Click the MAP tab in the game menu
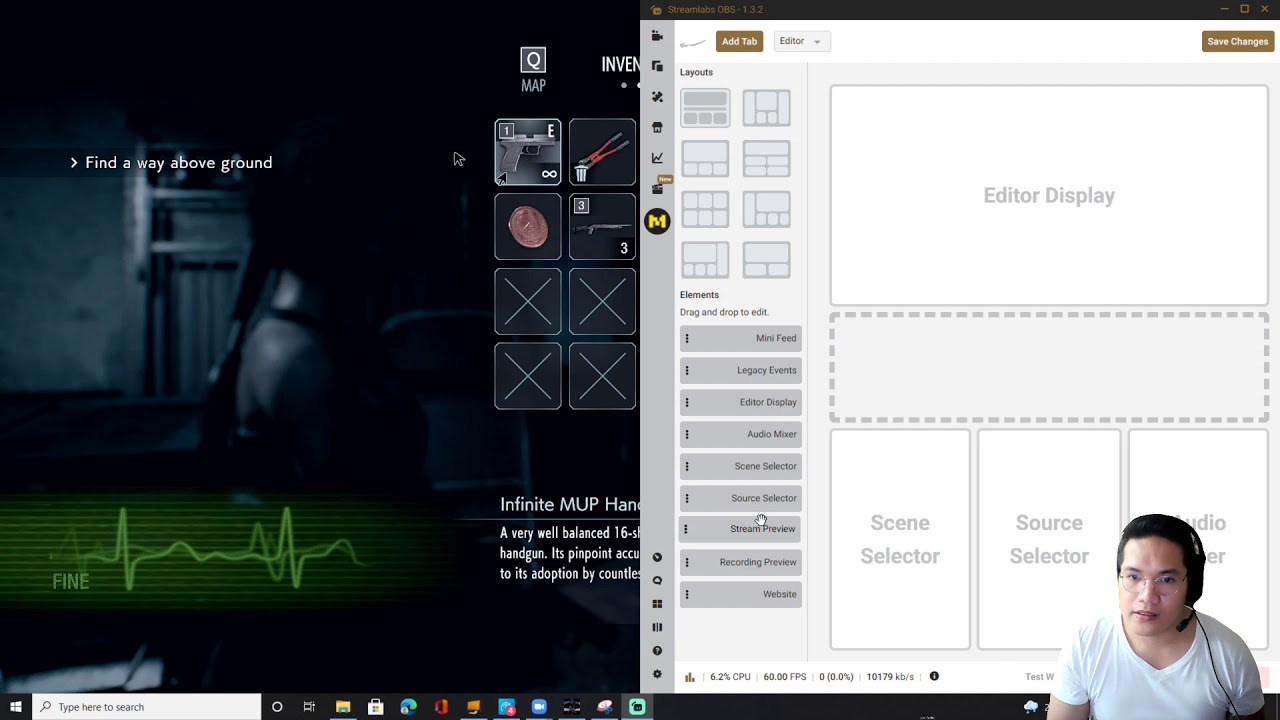 [533, 71]
